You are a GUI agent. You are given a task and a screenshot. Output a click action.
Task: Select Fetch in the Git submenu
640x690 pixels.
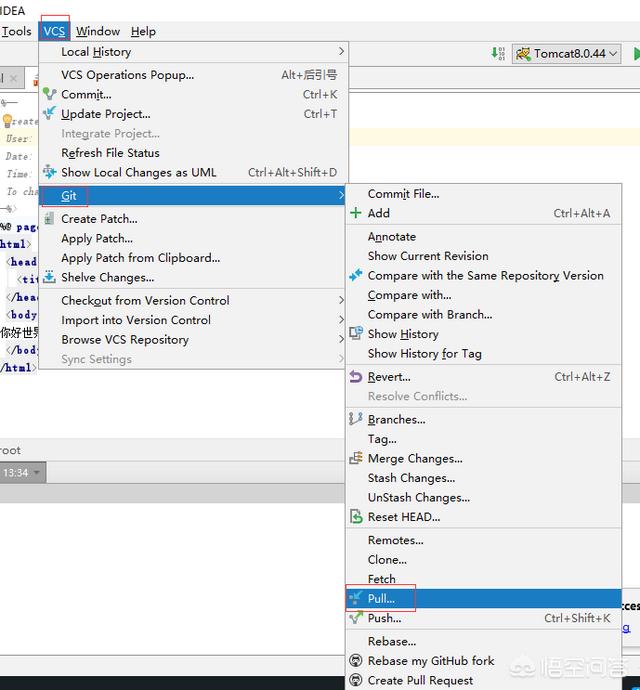(382, 579)
